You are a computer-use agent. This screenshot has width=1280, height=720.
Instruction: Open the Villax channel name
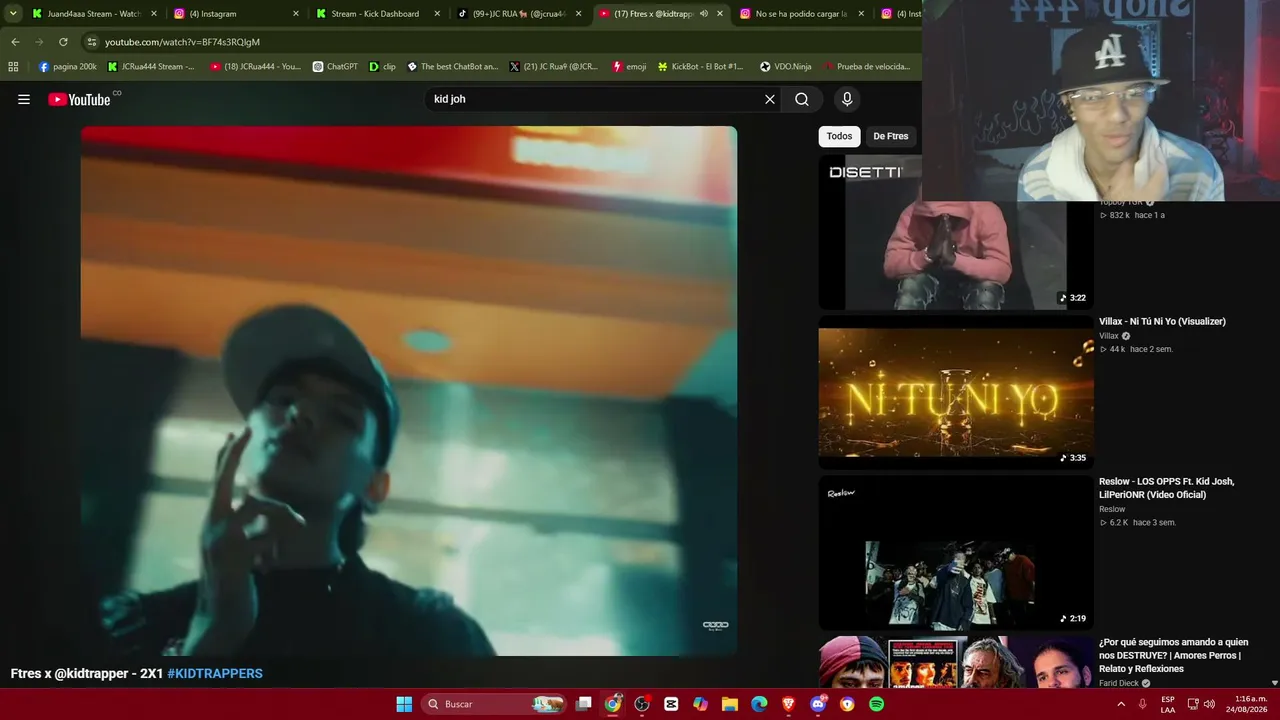pyautogui.click(x=1109, y=336)
